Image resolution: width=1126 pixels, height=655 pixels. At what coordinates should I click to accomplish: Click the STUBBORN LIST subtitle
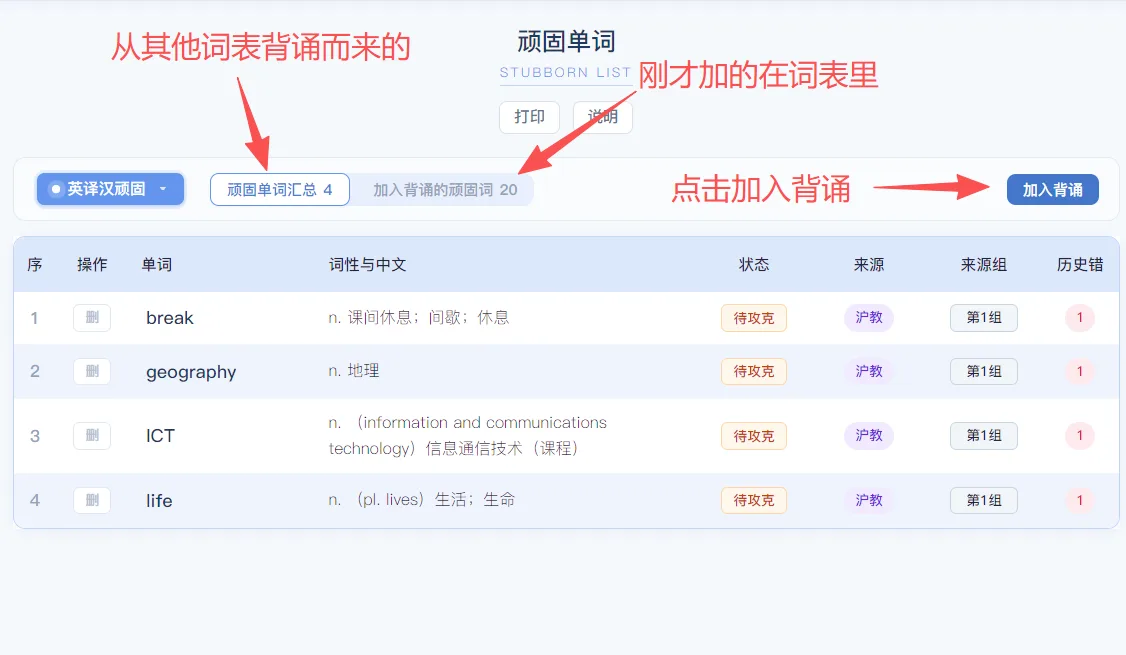[565, 73]
